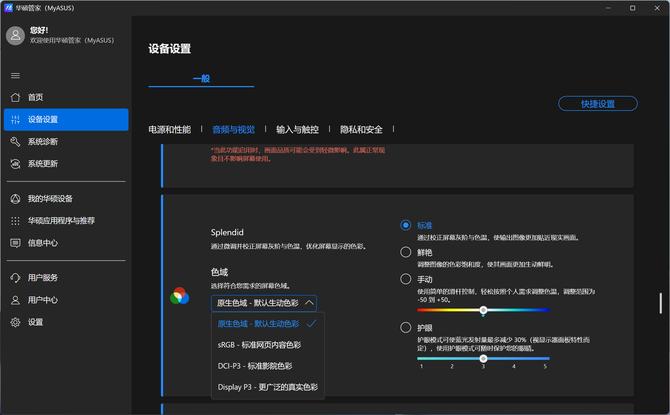Open 华硕应用程序与推荐 apps icon
Viewport: 670px width, 415px height.
point(15,220)
